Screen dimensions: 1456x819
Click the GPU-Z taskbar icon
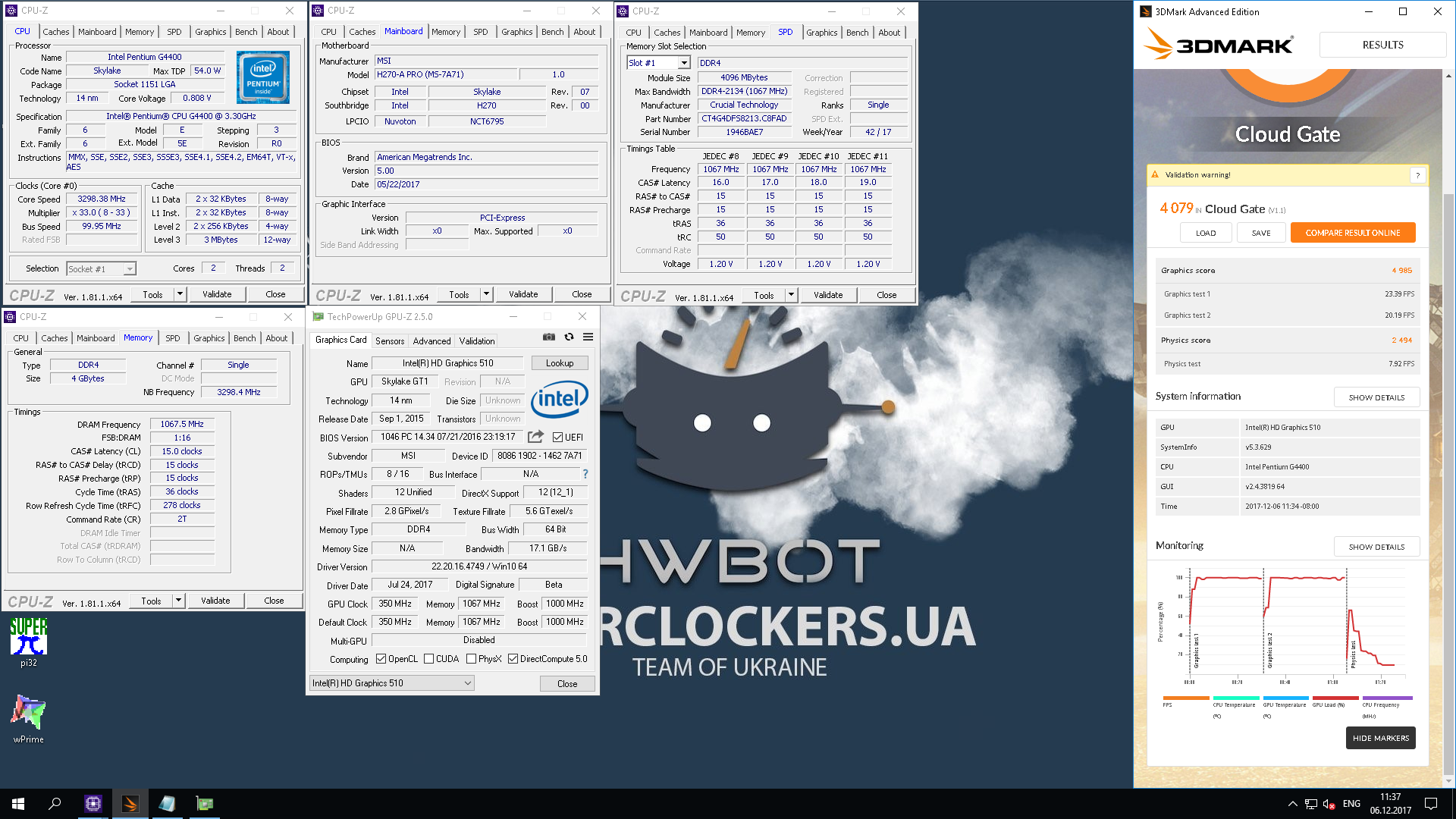[x=204, y=804]
